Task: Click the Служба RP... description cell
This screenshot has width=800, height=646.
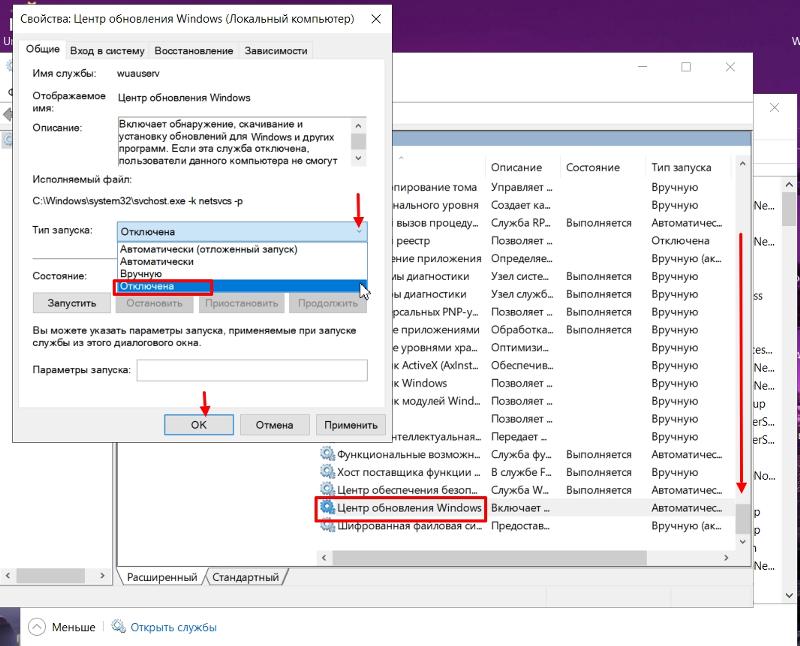Action: [x=520, y=223]
